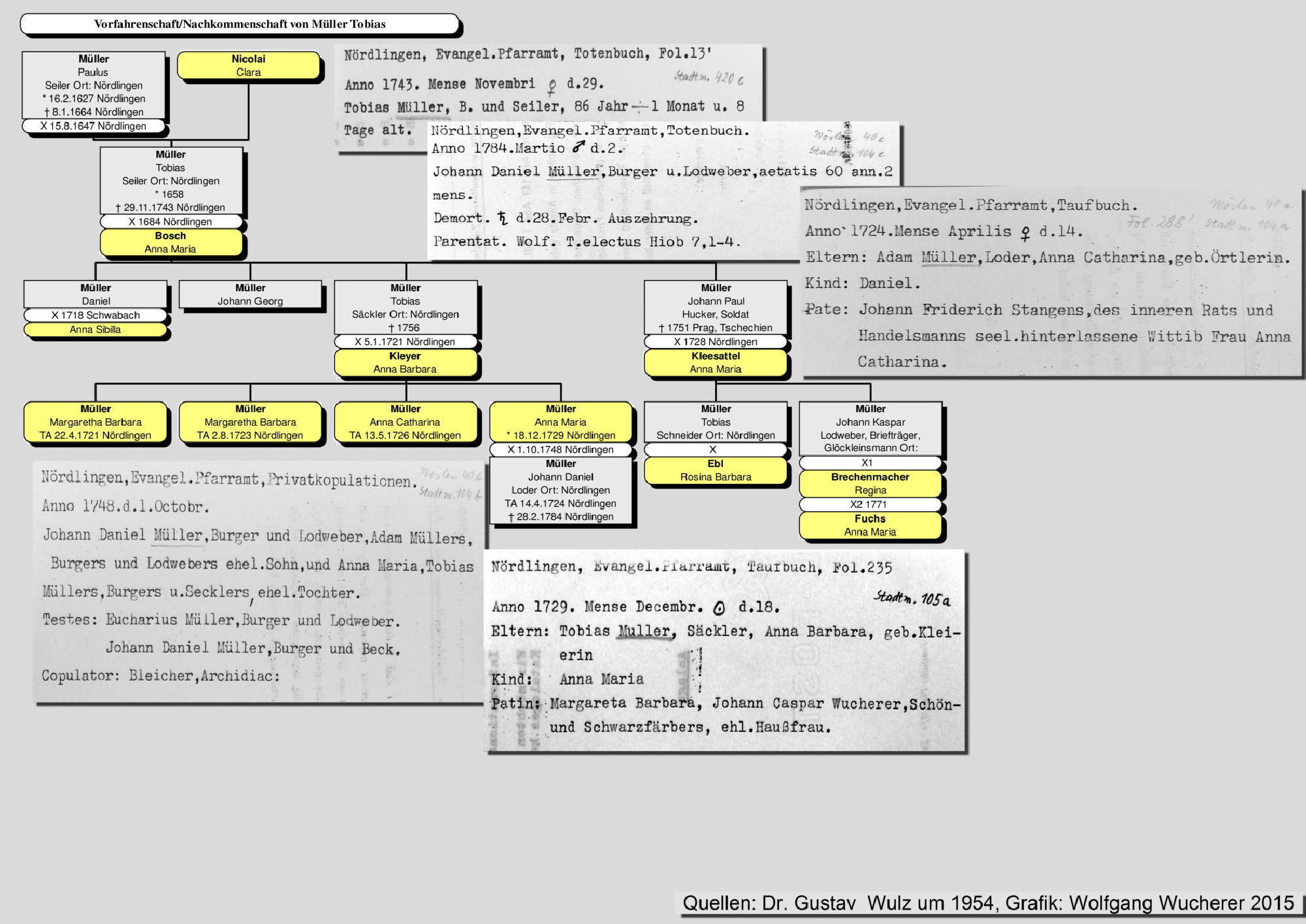The image size is (1306, 924).
Task: Select the Ebl Rosina Barbara box
Action: [716, 470]
